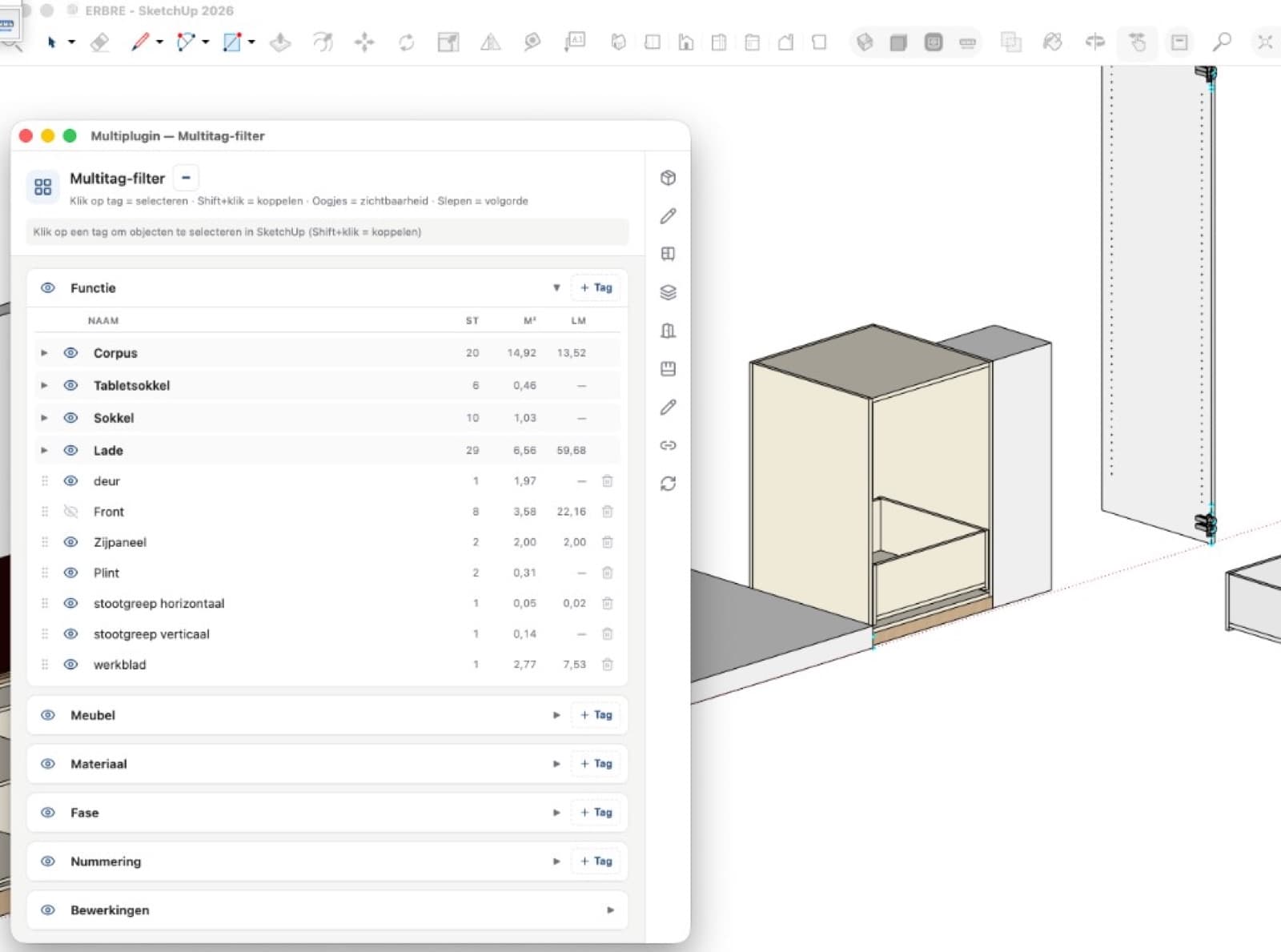Activate the Arc drawing tool
The height and width of the screenshot is (952, 1281).
186,42
